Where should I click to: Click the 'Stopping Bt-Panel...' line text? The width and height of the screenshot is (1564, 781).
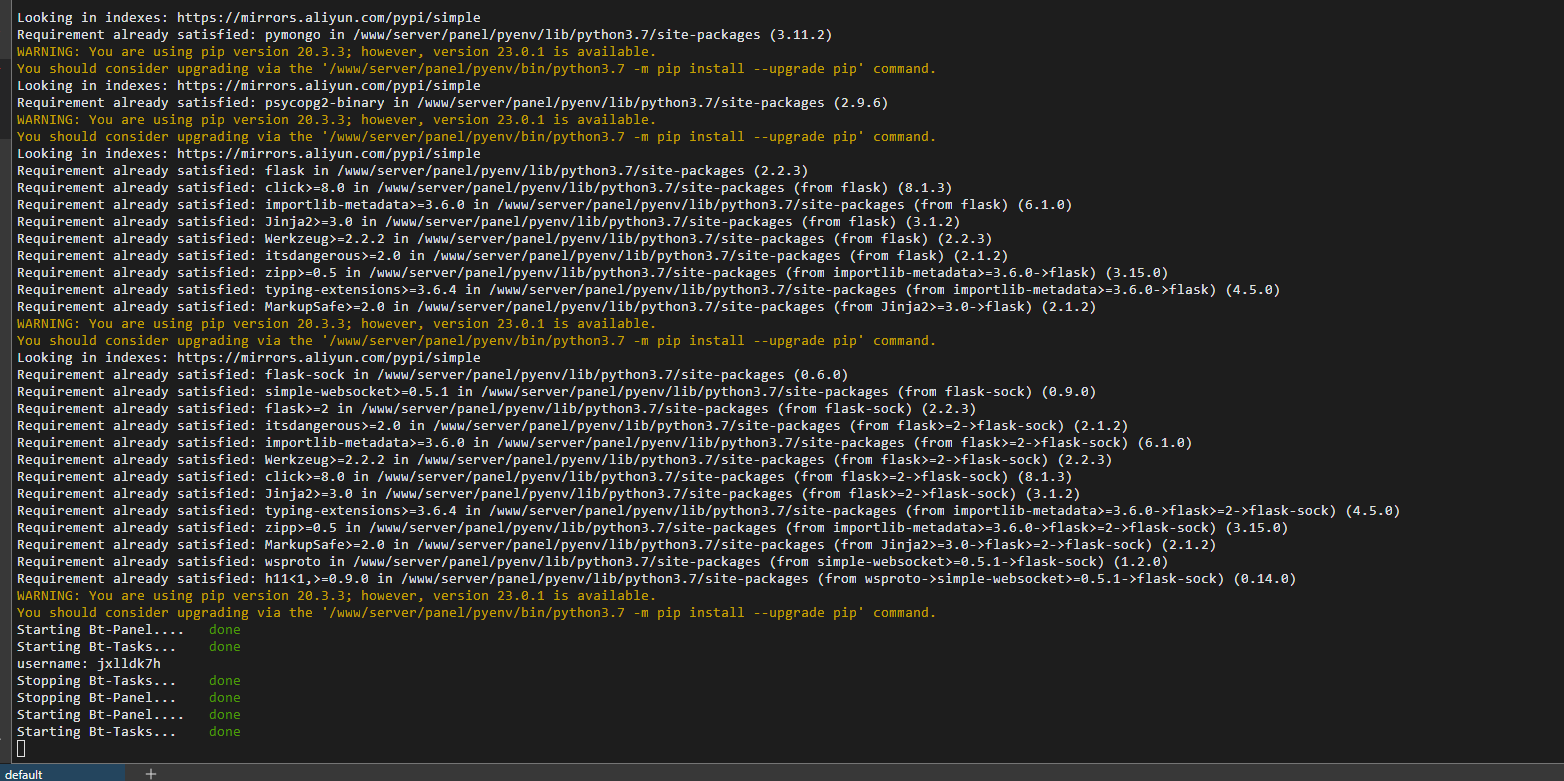pyautogui.click(x=96, y=697)
